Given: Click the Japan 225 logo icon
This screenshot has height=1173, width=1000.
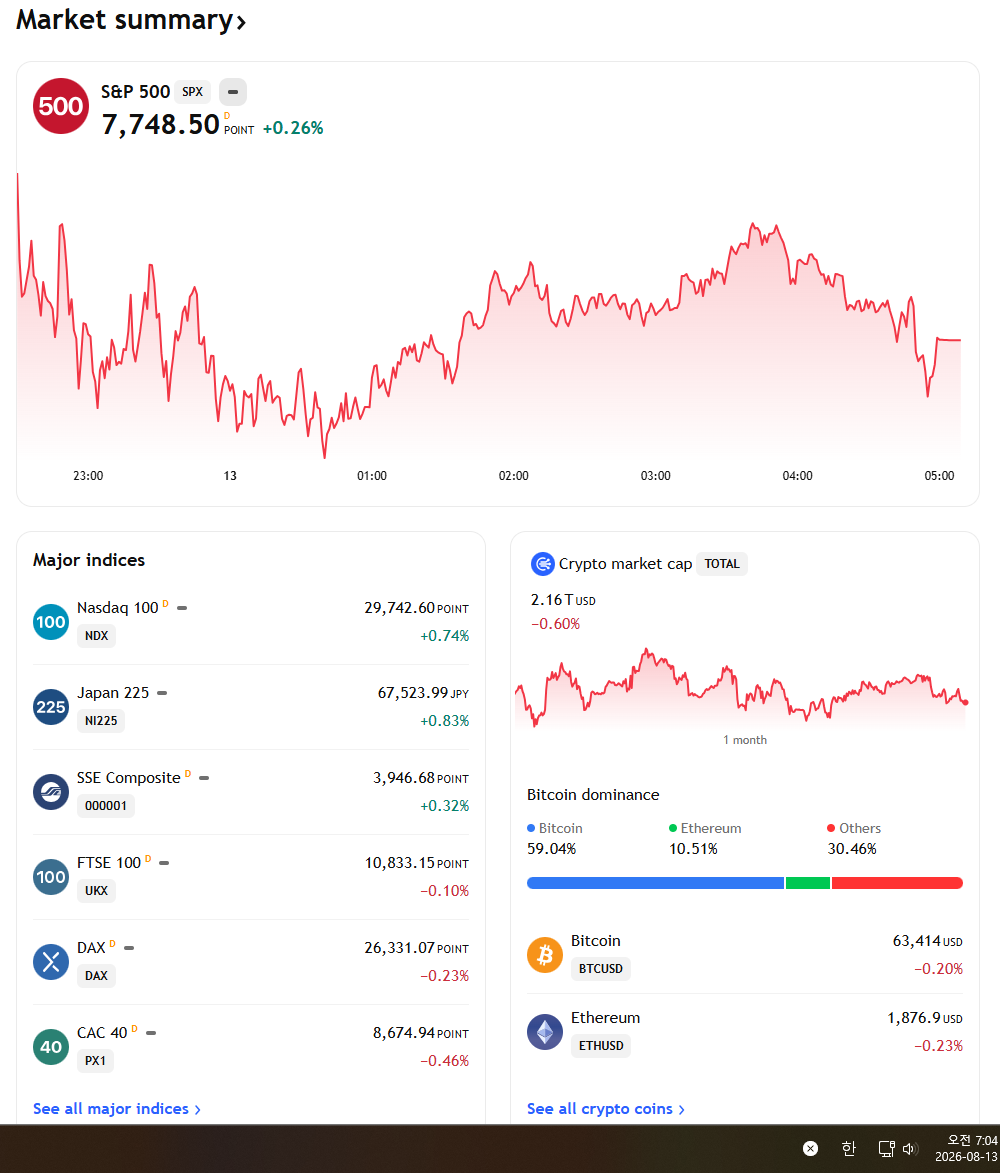Looking at the screenshot, I should 51,707.
